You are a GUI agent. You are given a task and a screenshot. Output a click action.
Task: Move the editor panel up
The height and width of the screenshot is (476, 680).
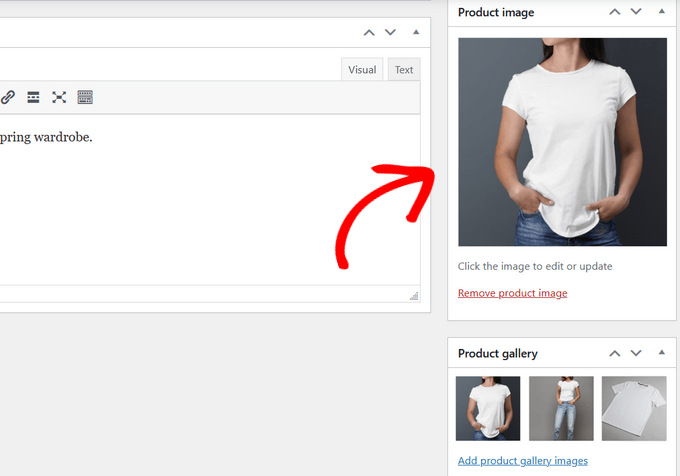click(369, 33)
